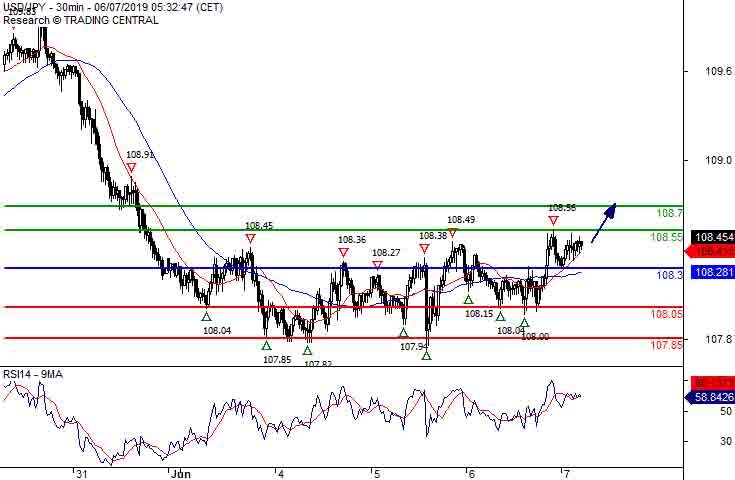Click the 30 level on RSI axis
This screenshot has height=480, width=735.
[726, 441]
